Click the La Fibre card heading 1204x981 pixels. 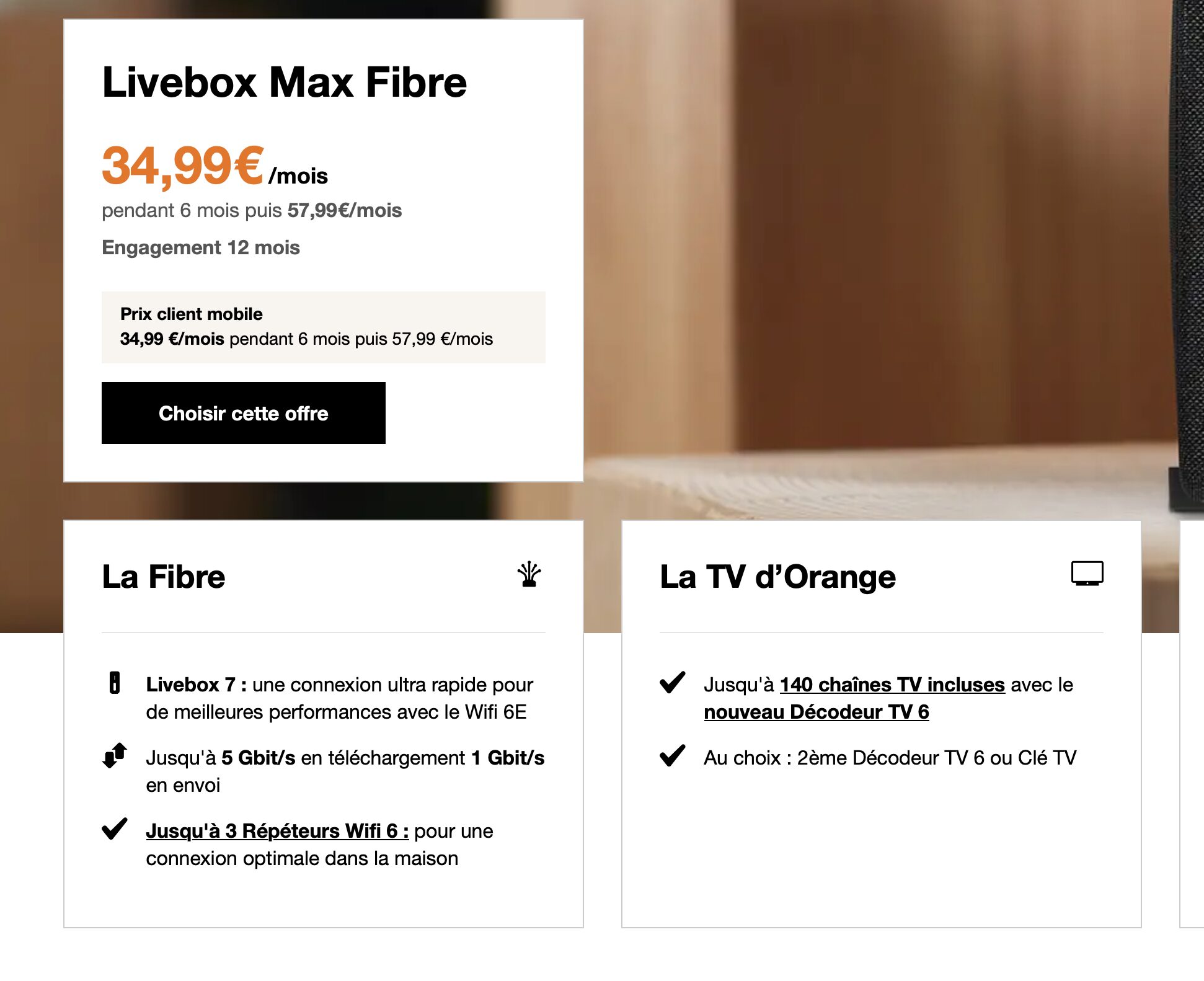point(164,577)
